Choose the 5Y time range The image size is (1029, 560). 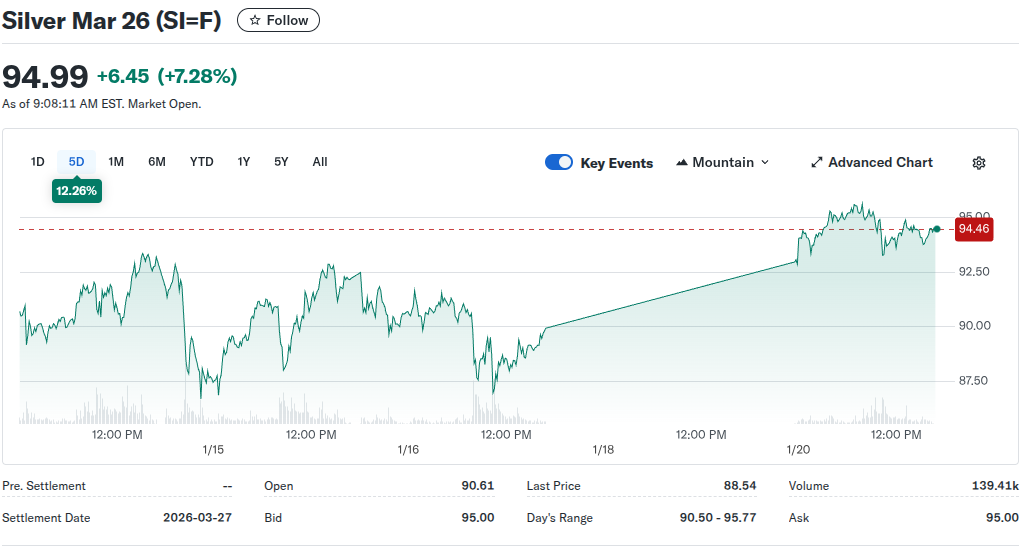pos(281,162)
